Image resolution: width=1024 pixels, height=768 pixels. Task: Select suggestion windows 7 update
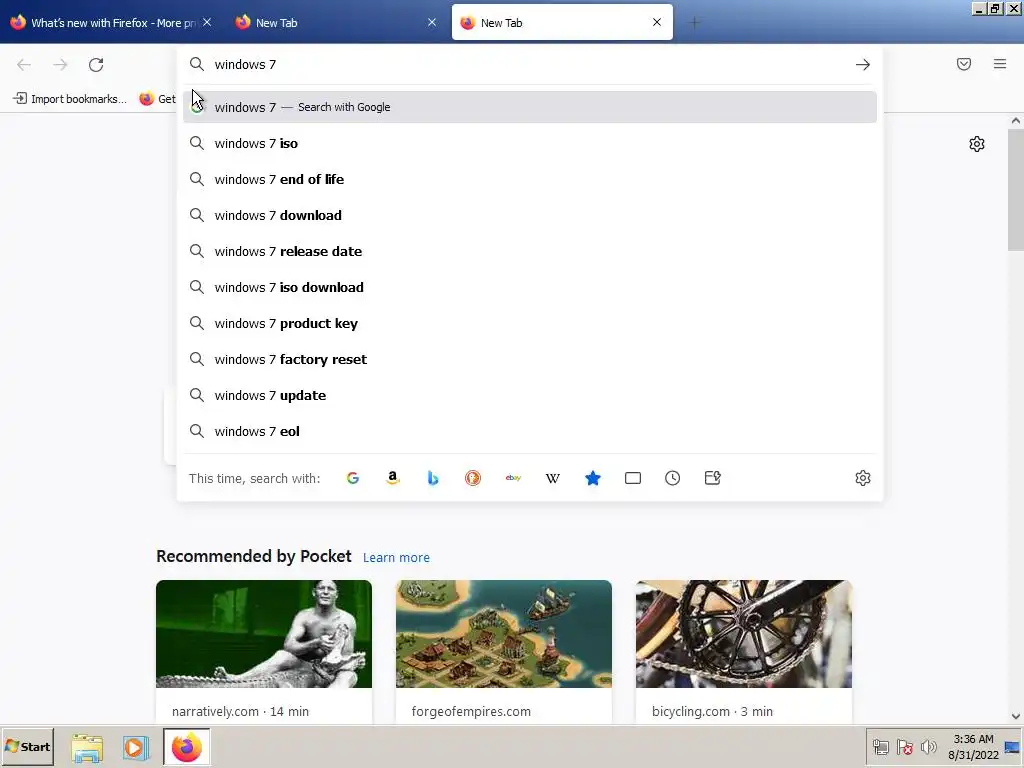pos(530,395)
